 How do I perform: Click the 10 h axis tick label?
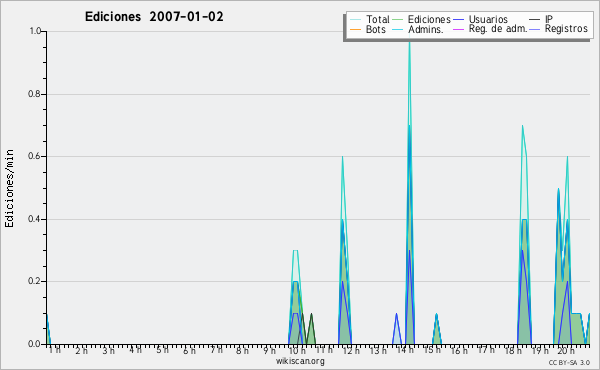click(x=297, y=350)
